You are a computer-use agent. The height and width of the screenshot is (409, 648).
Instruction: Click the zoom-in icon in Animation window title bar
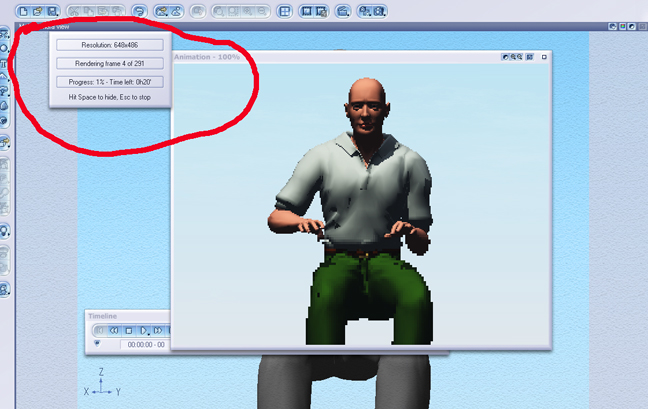tap(513, 57)
